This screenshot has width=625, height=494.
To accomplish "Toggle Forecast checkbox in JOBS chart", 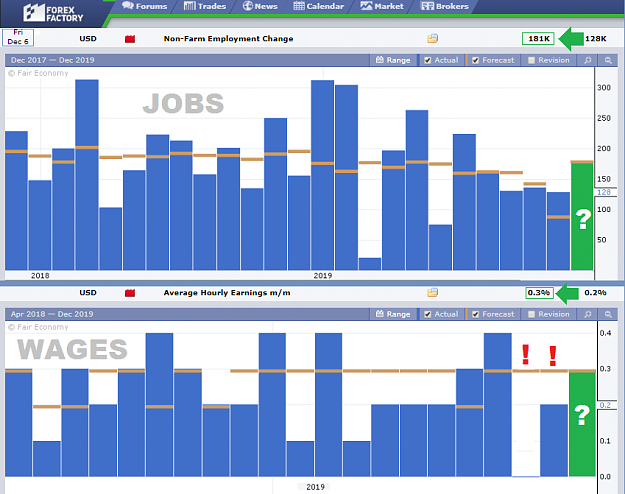I will pos(476,60).
